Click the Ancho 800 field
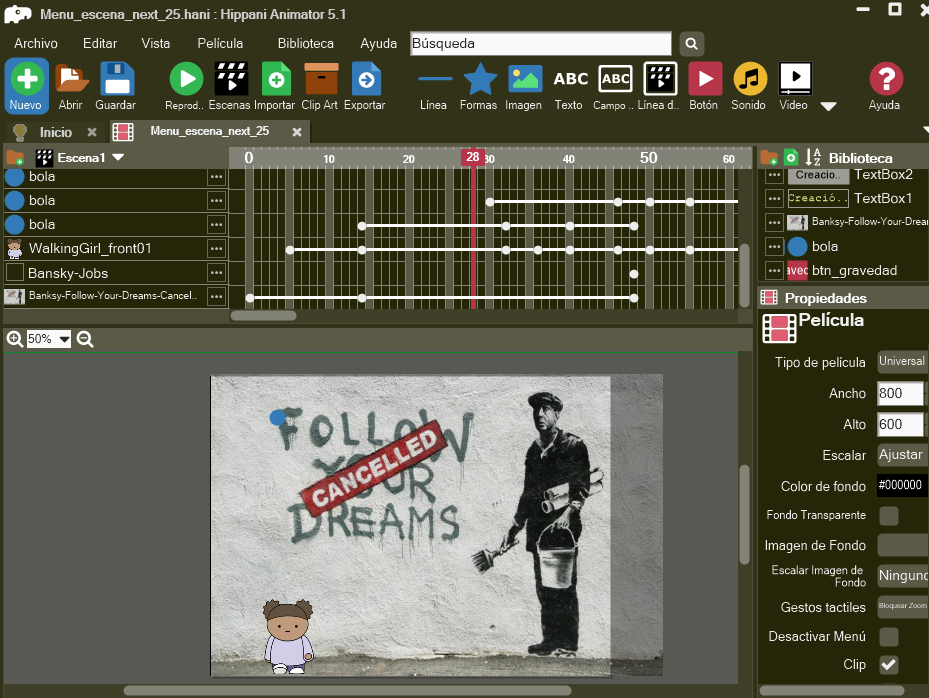 900,393
